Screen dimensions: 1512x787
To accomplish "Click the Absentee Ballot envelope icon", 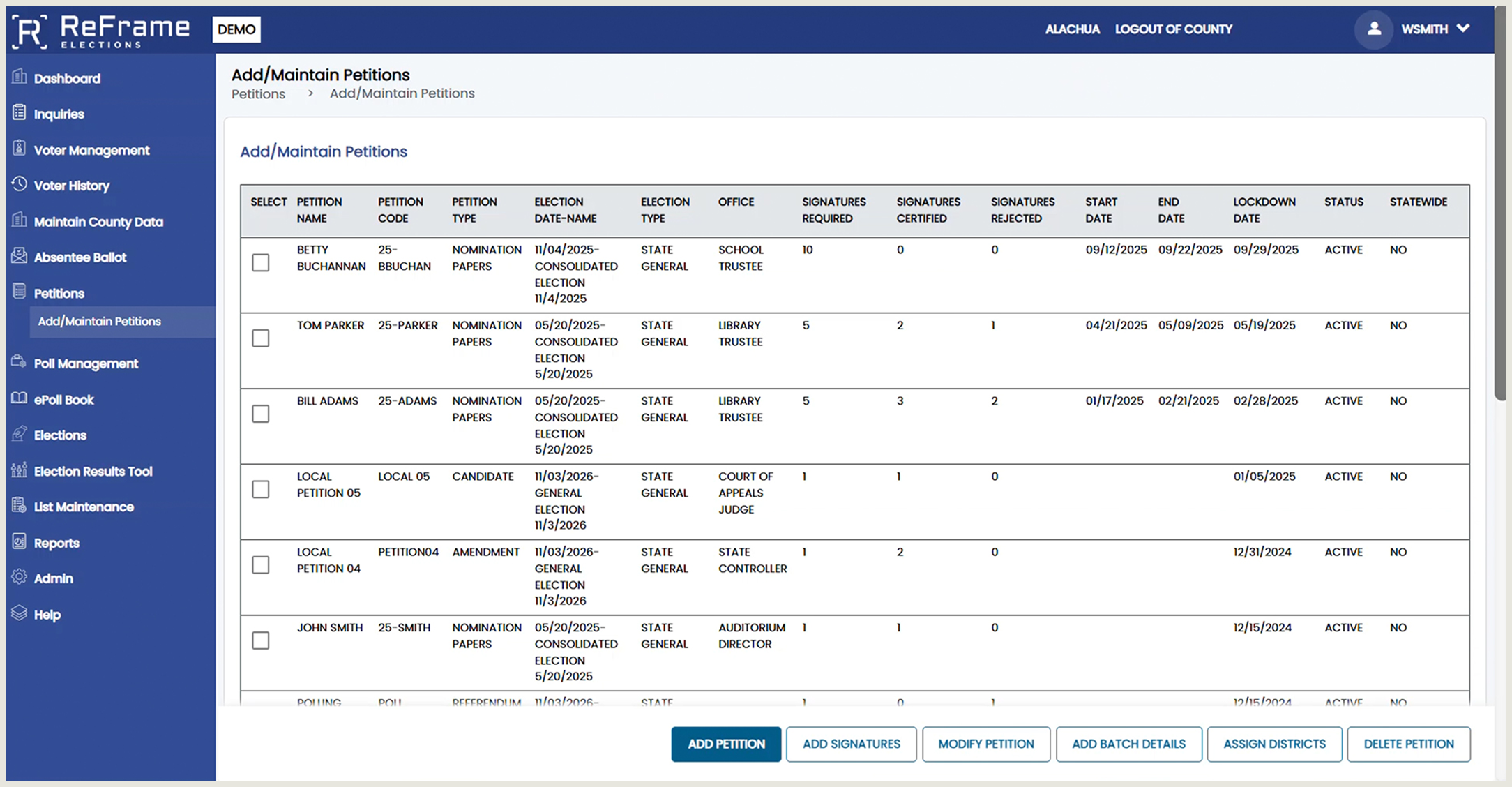I will (x=20, y=256).
